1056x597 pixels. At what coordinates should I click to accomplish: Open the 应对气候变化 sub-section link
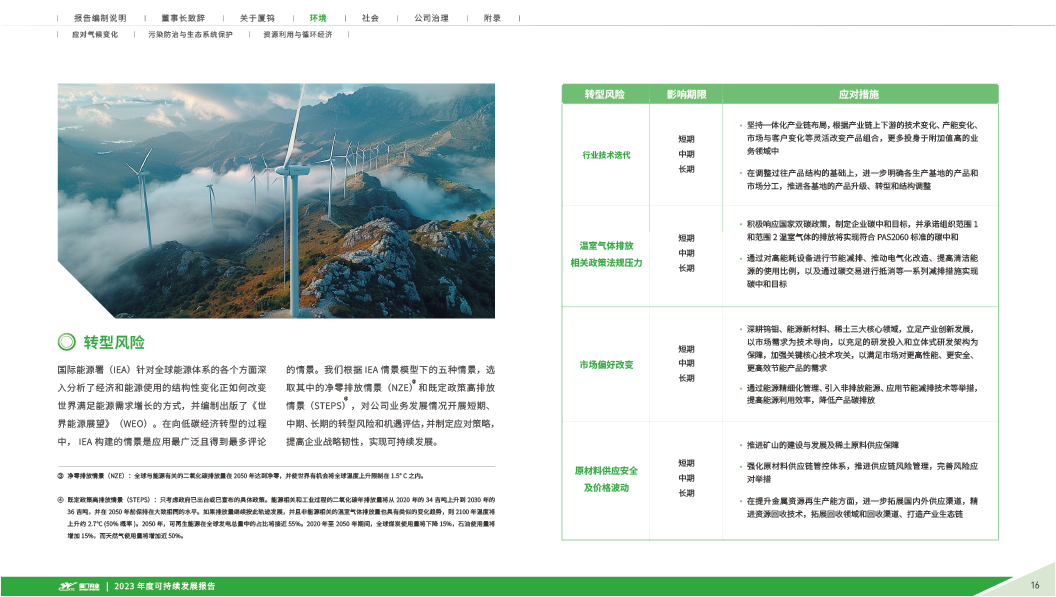coord(95,34)
